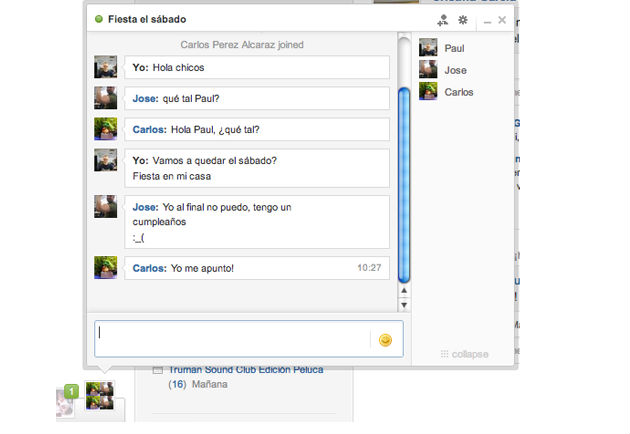This screenshot has width=630, height=434.
Task: Click avatar beside 'Yo al final no puedo' message
Action: pos(106,206)
